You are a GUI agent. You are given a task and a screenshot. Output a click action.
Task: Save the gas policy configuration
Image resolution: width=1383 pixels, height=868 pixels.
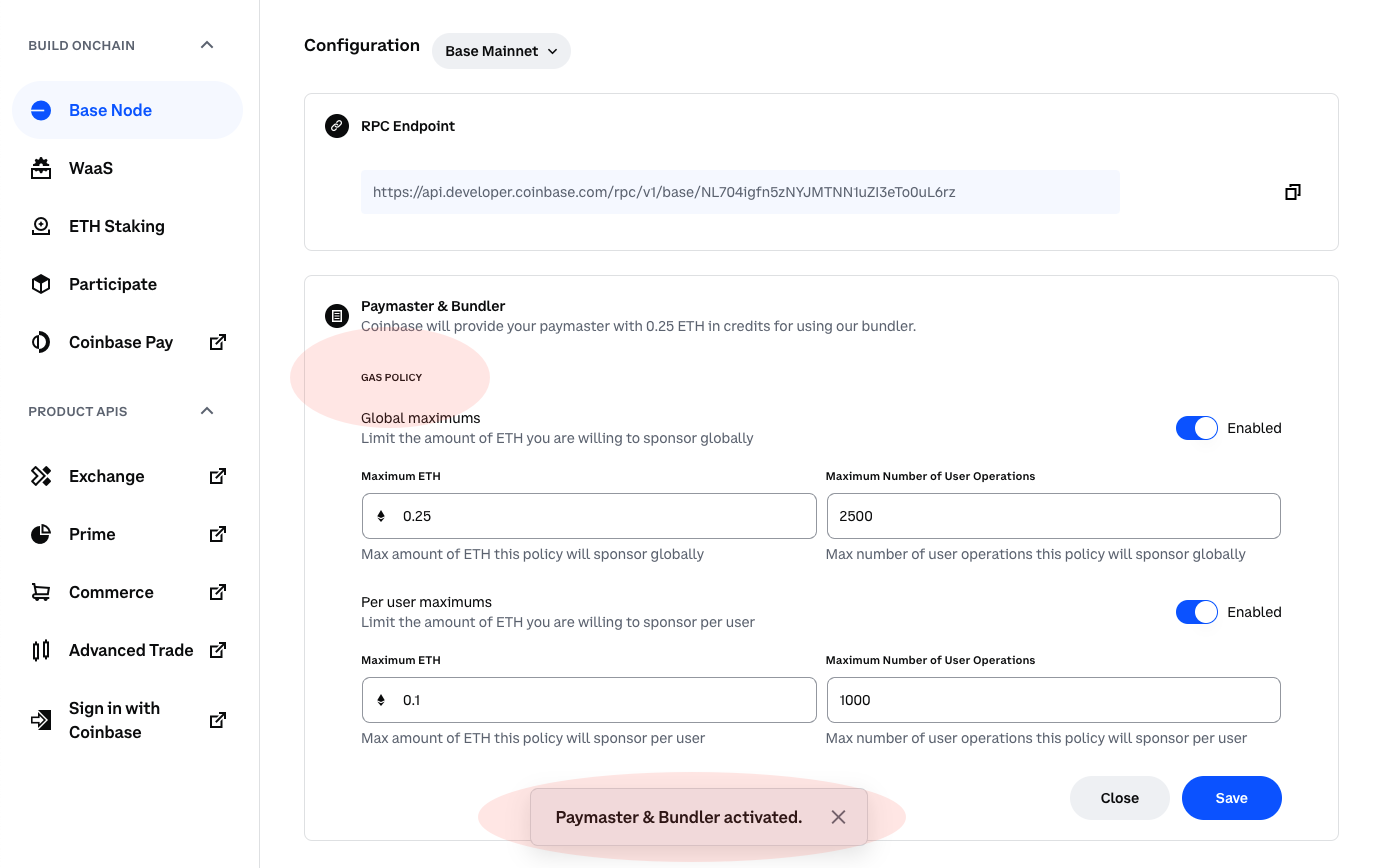[1231, 798]
